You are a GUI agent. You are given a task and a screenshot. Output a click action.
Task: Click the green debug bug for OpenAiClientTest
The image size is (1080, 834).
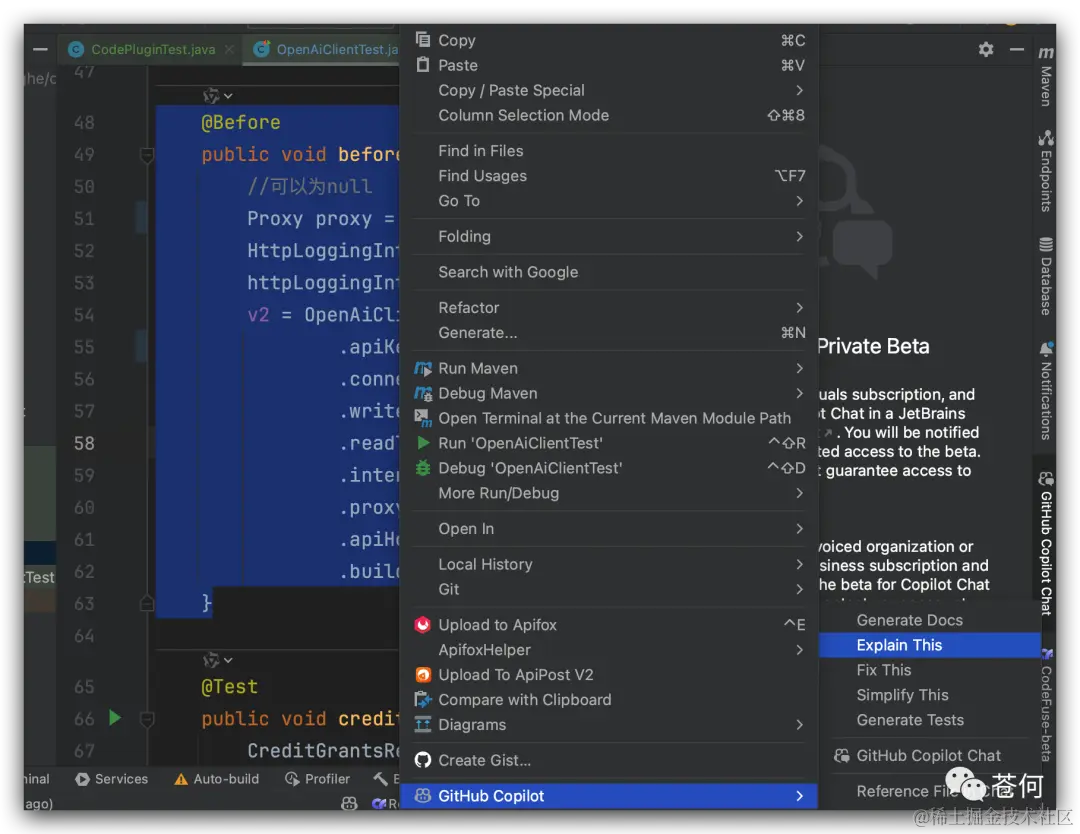tap(423, 468)
